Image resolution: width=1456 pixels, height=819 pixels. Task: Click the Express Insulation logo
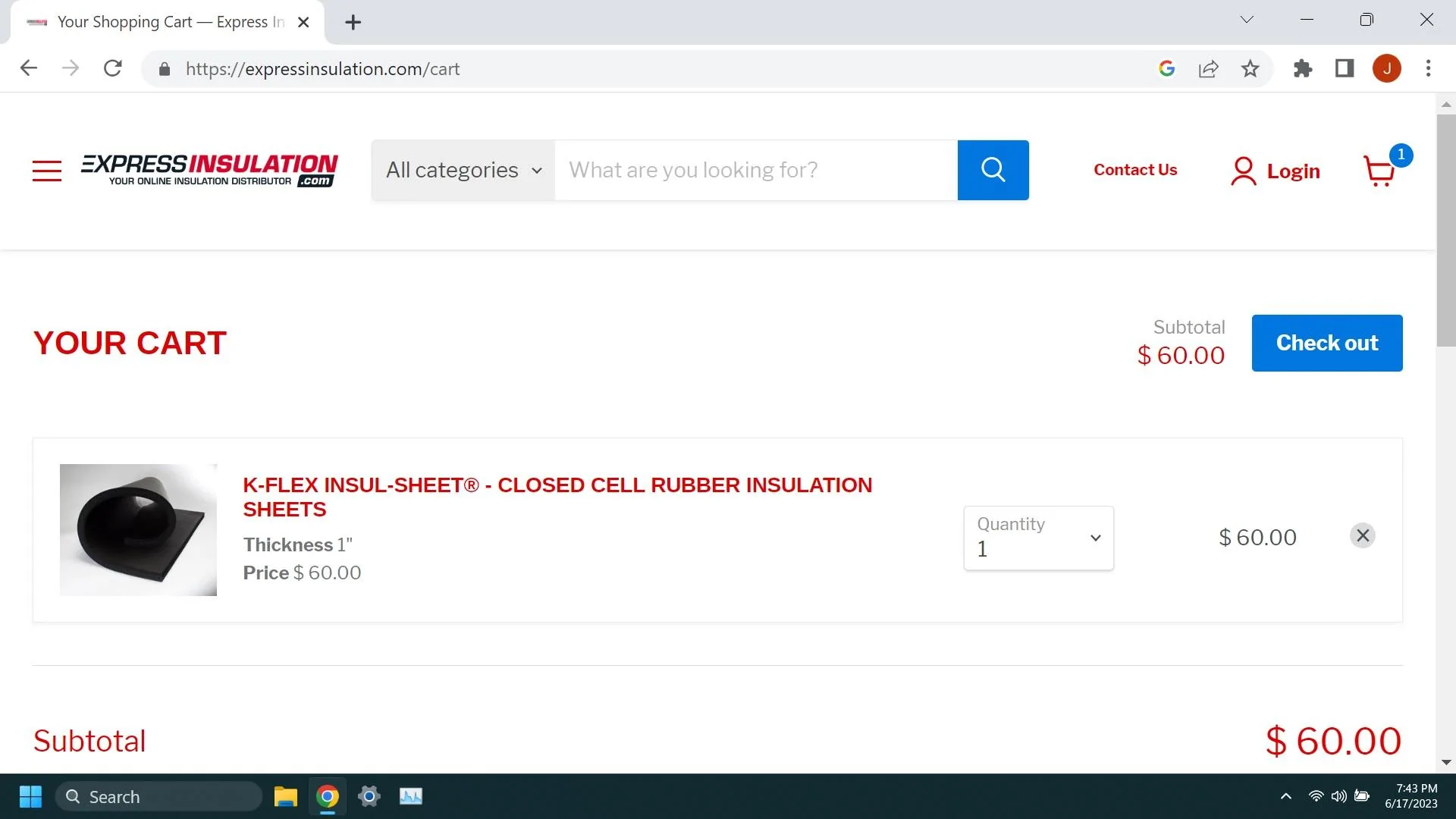209,170
